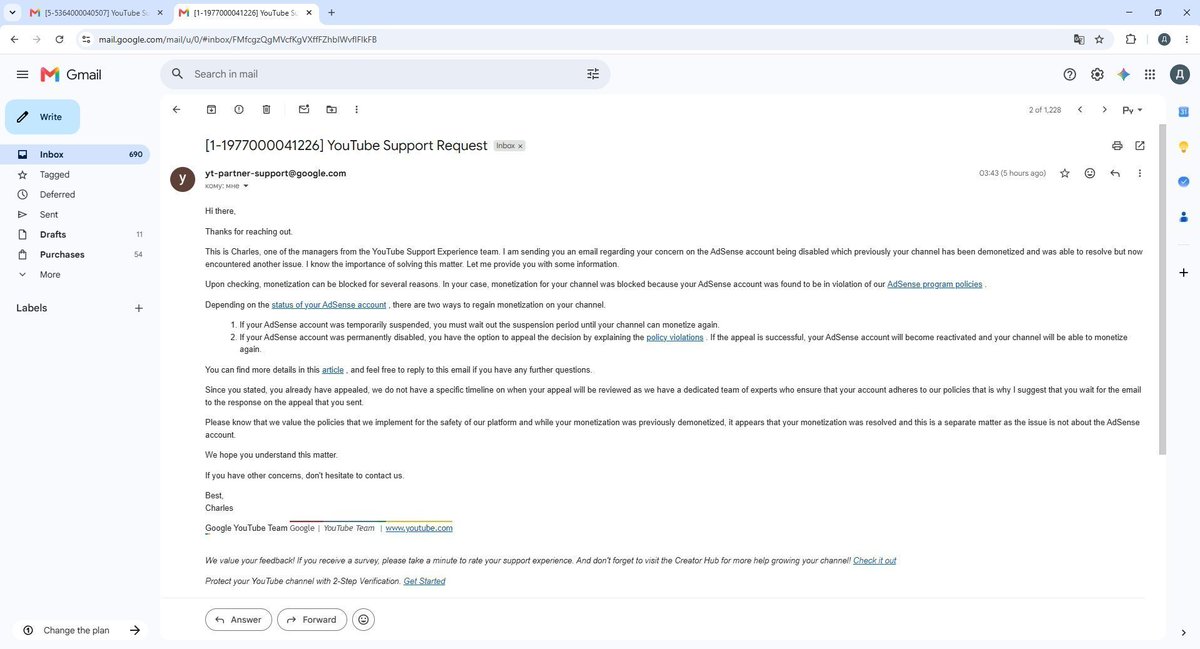Viewport: 1200px width, 649px height.
Task: Go to older conversation arrow
Action: pyautogui.click(x=1104, y=109)
